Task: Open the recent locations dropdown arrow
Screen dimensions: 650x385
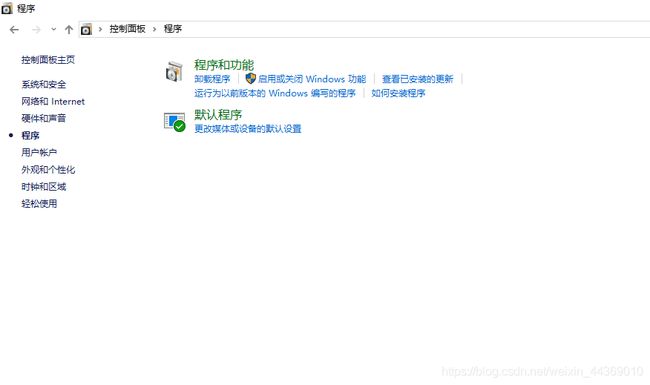Action: coord(53,29)
